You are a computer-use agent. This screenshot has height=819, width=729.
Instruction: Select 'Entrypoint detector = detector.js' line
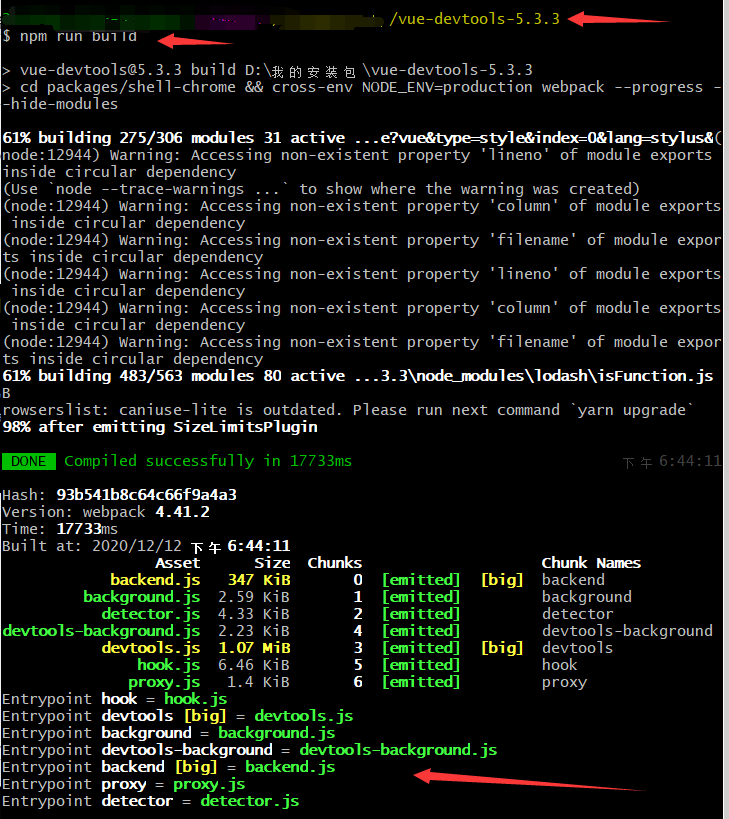[x=150, y=801]
